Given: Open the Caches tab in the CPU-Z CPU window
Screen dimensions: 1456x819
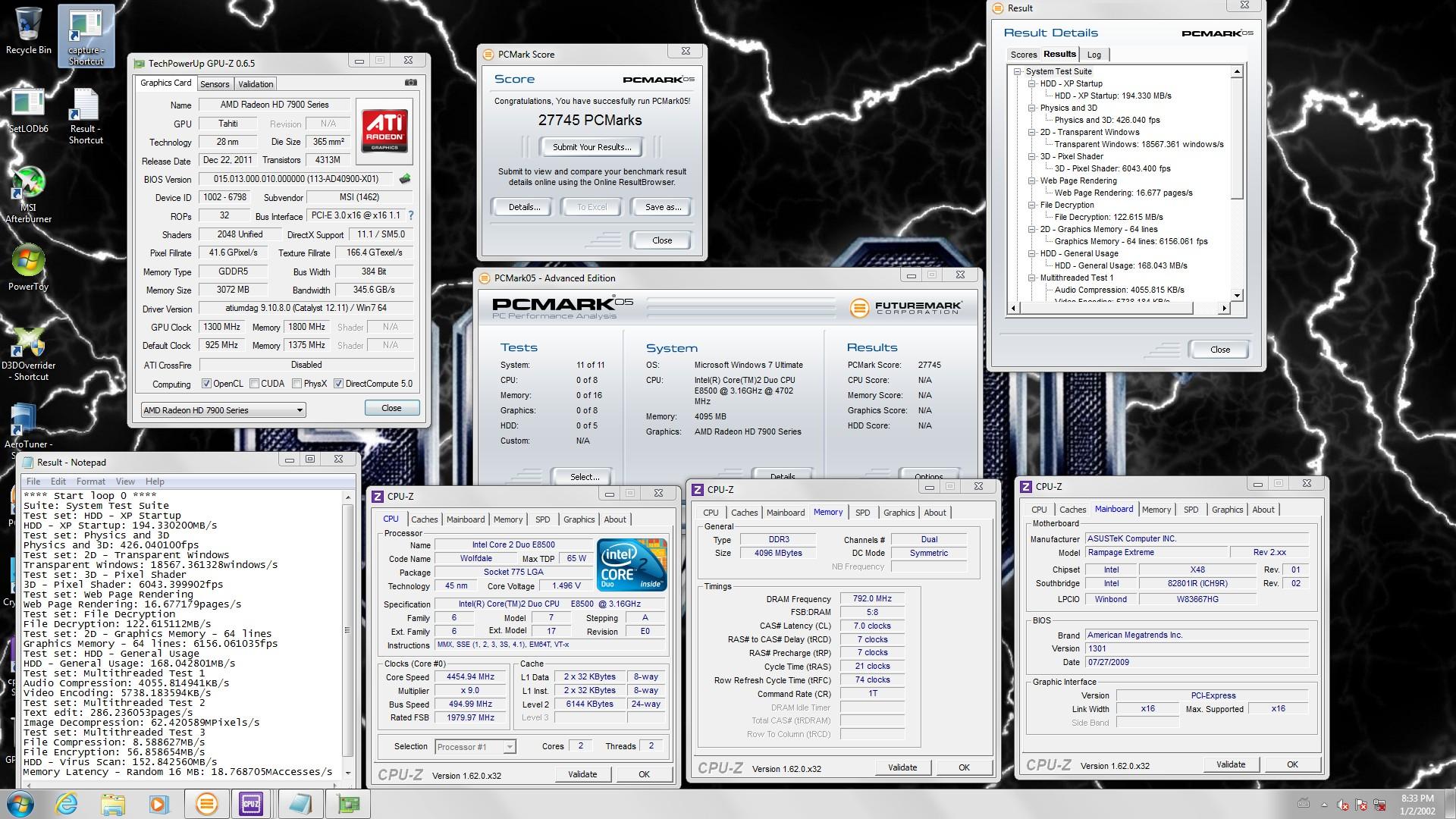Looking at the screenshot, I should point(424,519).
